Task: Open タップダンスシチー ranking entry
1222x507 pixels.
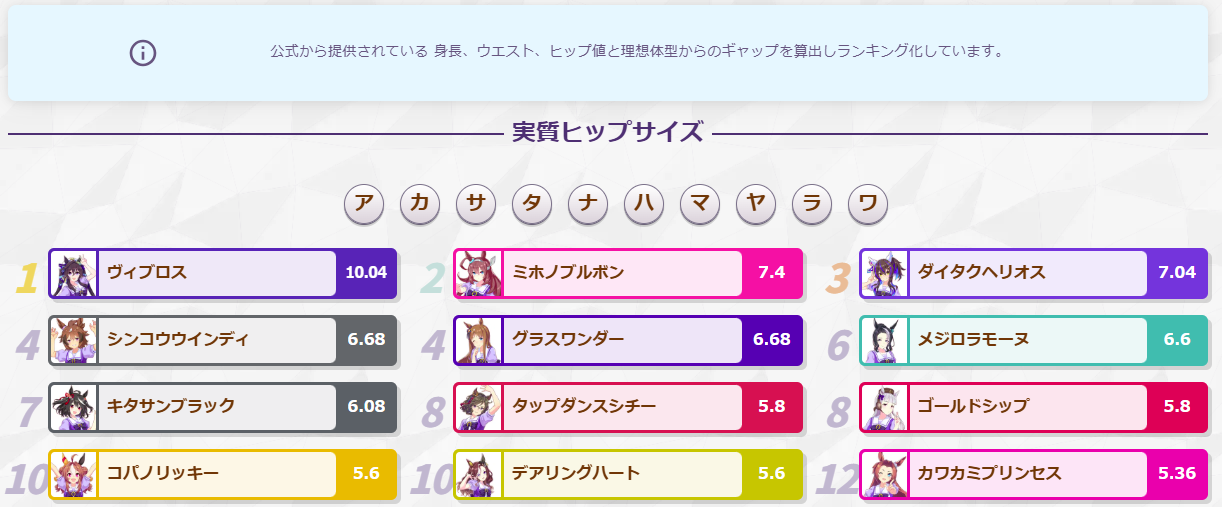Action: 628,407
